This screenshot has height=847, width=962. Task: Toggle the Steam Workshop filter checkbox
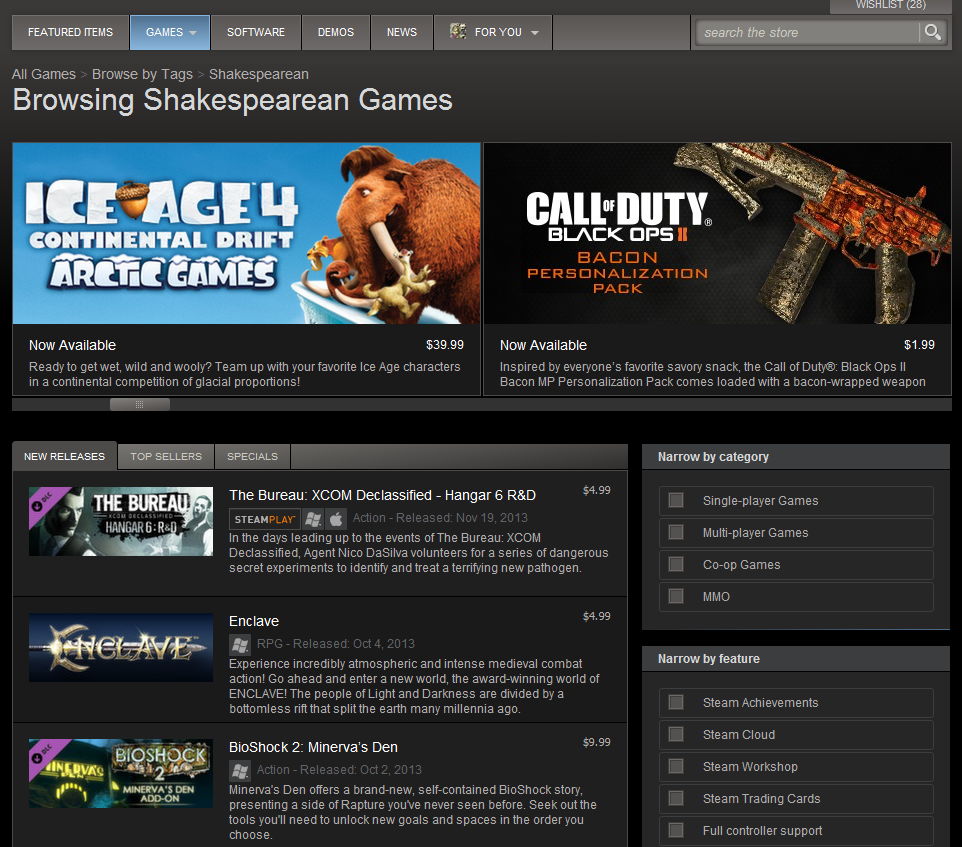(676, 766)
